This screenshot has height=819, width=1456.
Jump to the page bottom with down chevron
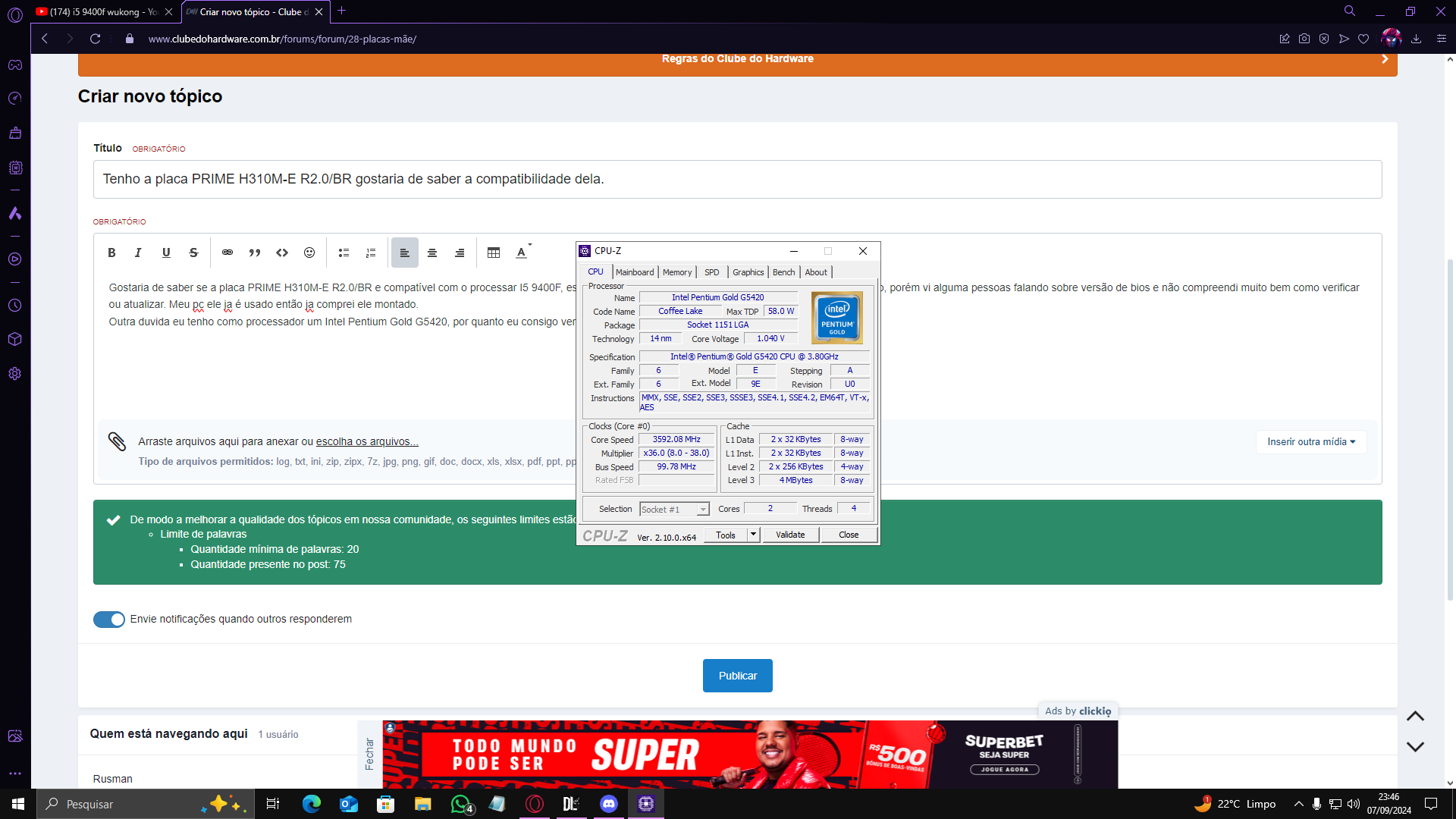click(x=1415, y=747)
